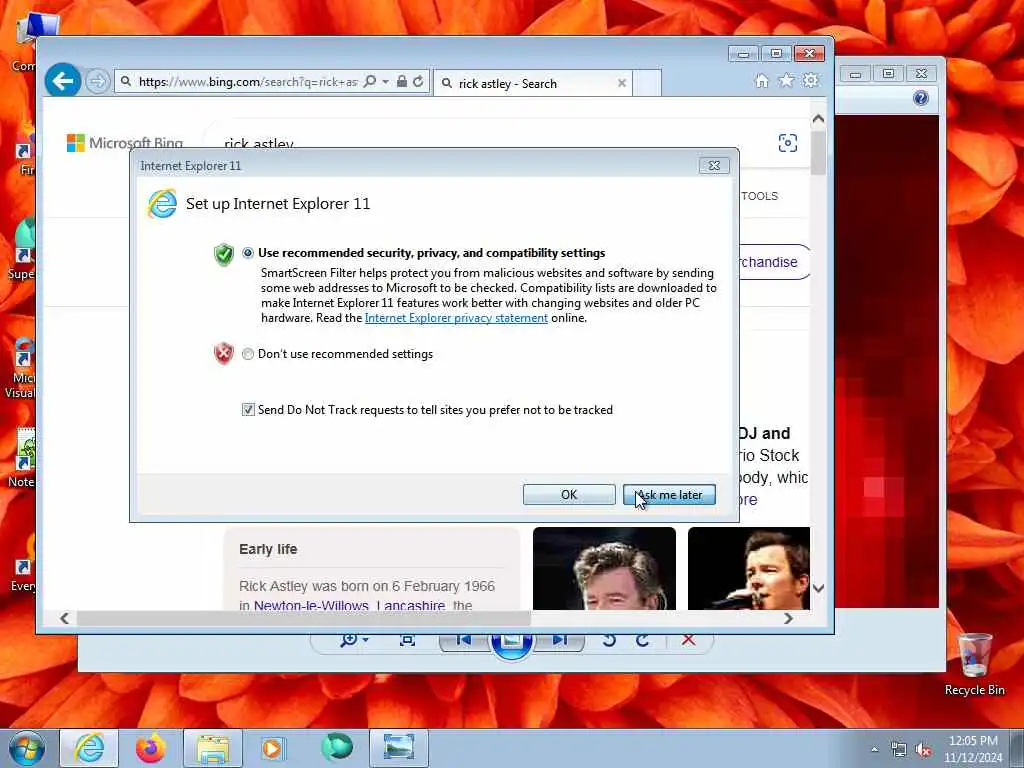The width and height of the screenshot is (1024, 768).
Task: Click the IE logo in setup dialog
Action: (x=162, y=204)
